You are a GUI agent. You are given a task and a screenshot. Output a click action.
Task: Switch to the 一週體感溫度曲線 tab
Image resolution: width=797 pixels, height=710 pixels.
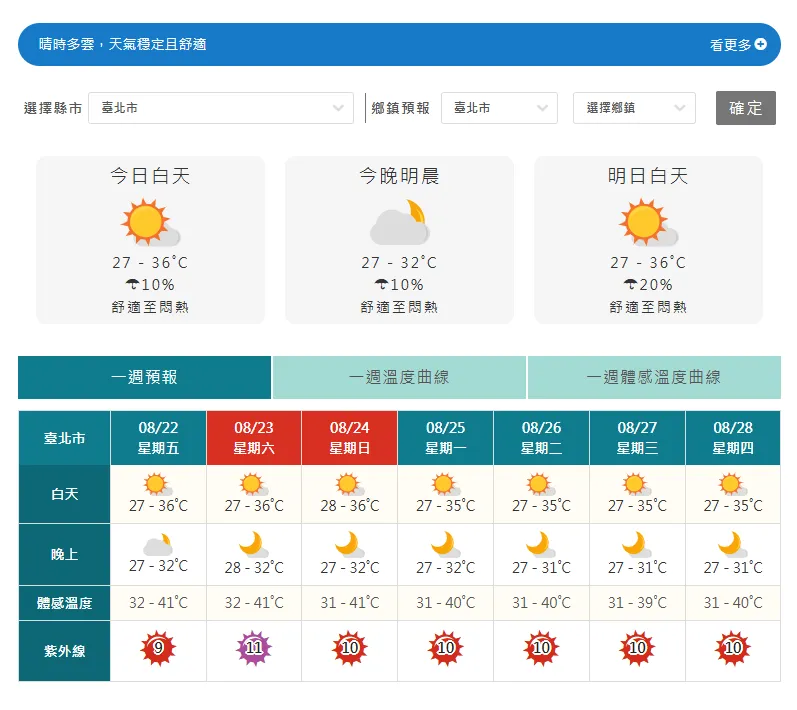click(654, 377)
